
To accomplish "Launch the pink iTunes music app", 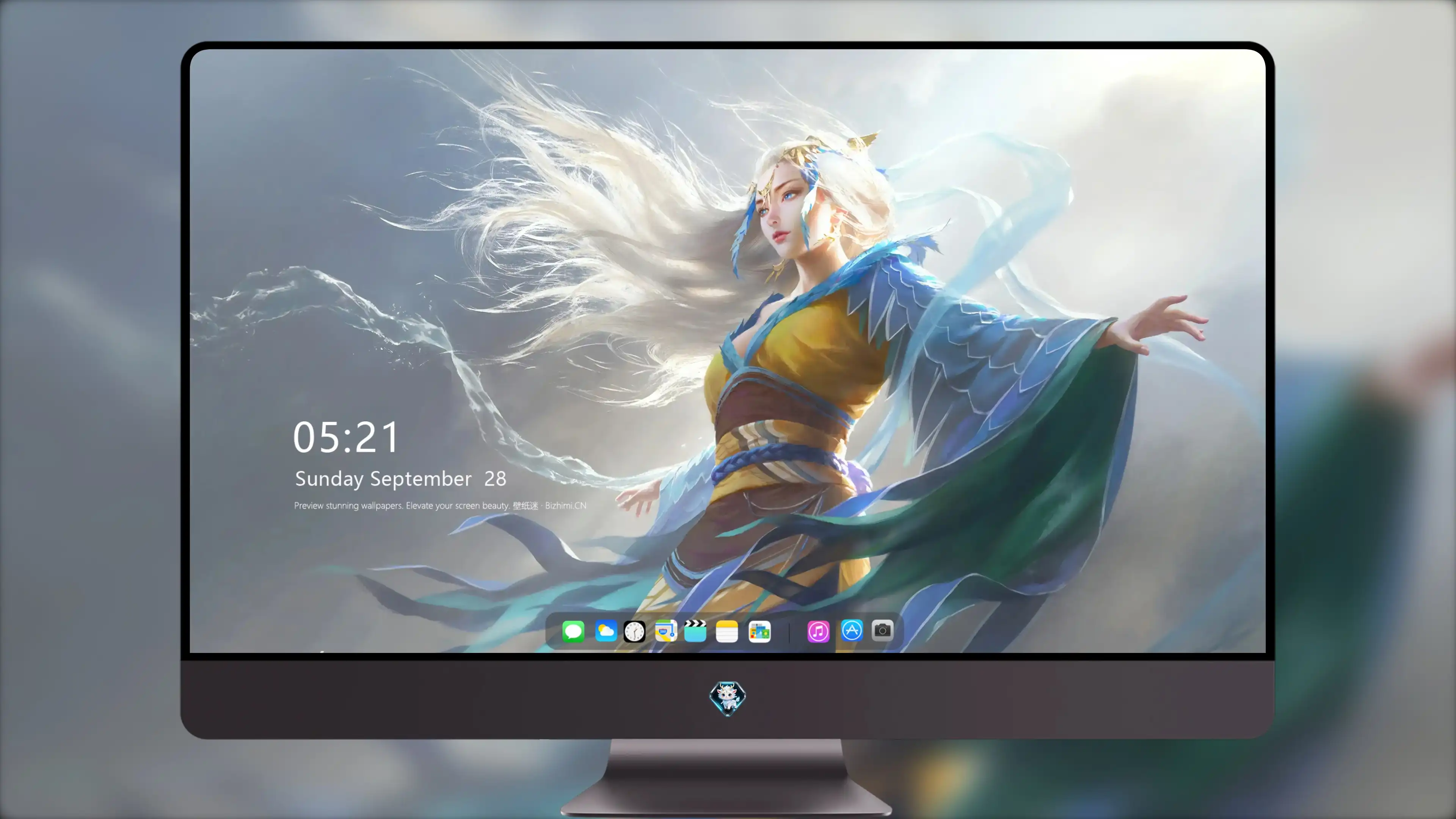I will pos(818,631).
